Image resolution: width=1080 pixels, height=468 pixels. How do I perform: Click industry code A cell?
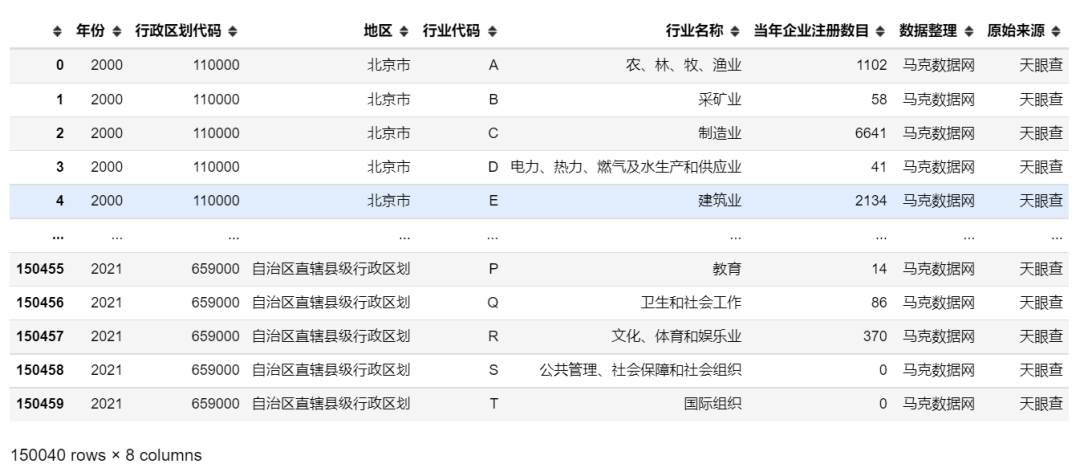[493, 65]
